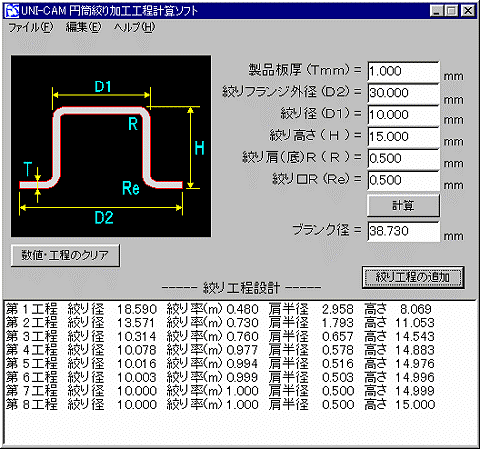Select the 絞り高さ (H) input field
Viewport: 480px width, 449px height.
coord(403,137)
